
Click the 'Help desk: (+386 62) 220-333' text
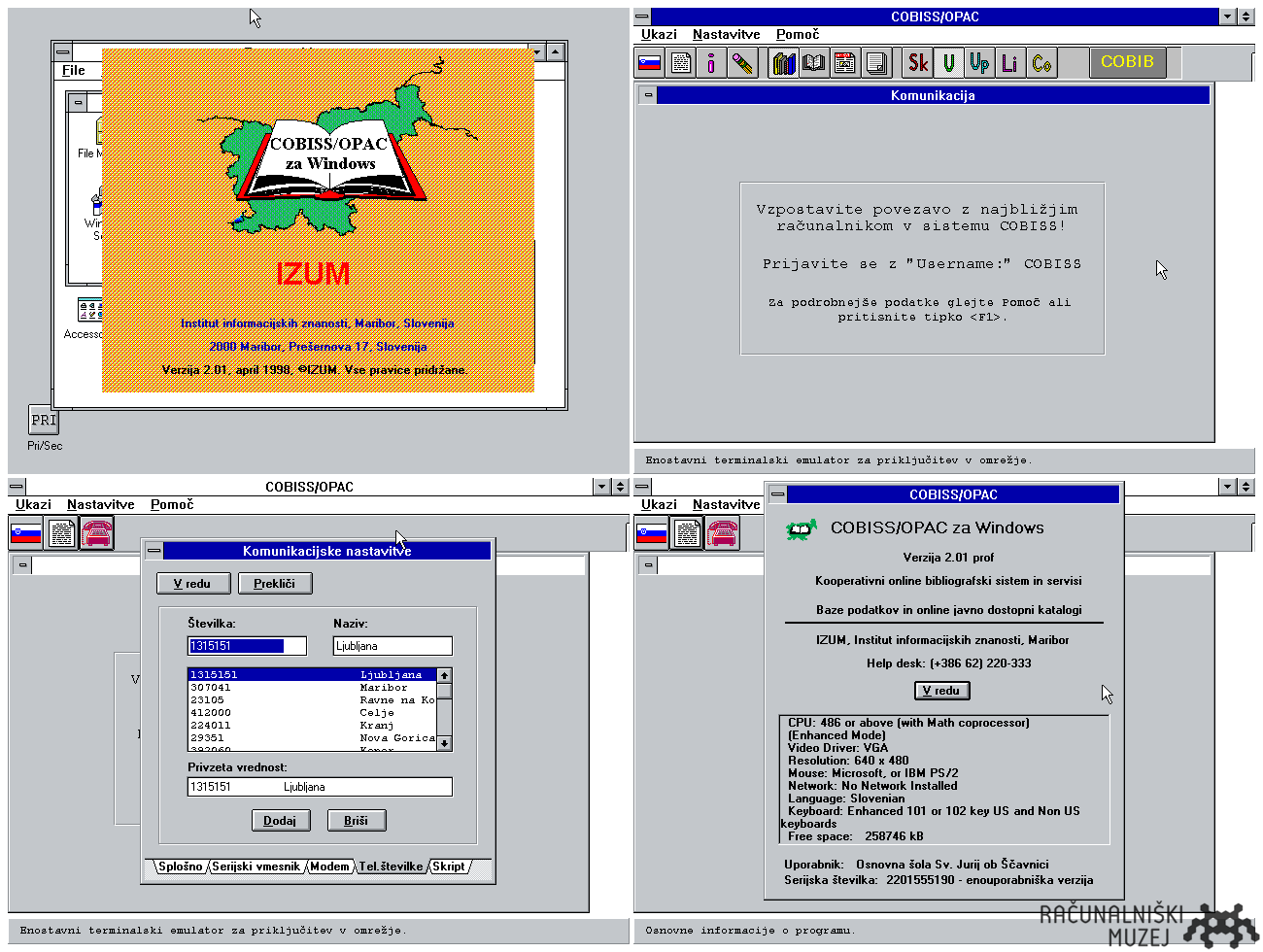pyautogui.click(x=949, y=663)
